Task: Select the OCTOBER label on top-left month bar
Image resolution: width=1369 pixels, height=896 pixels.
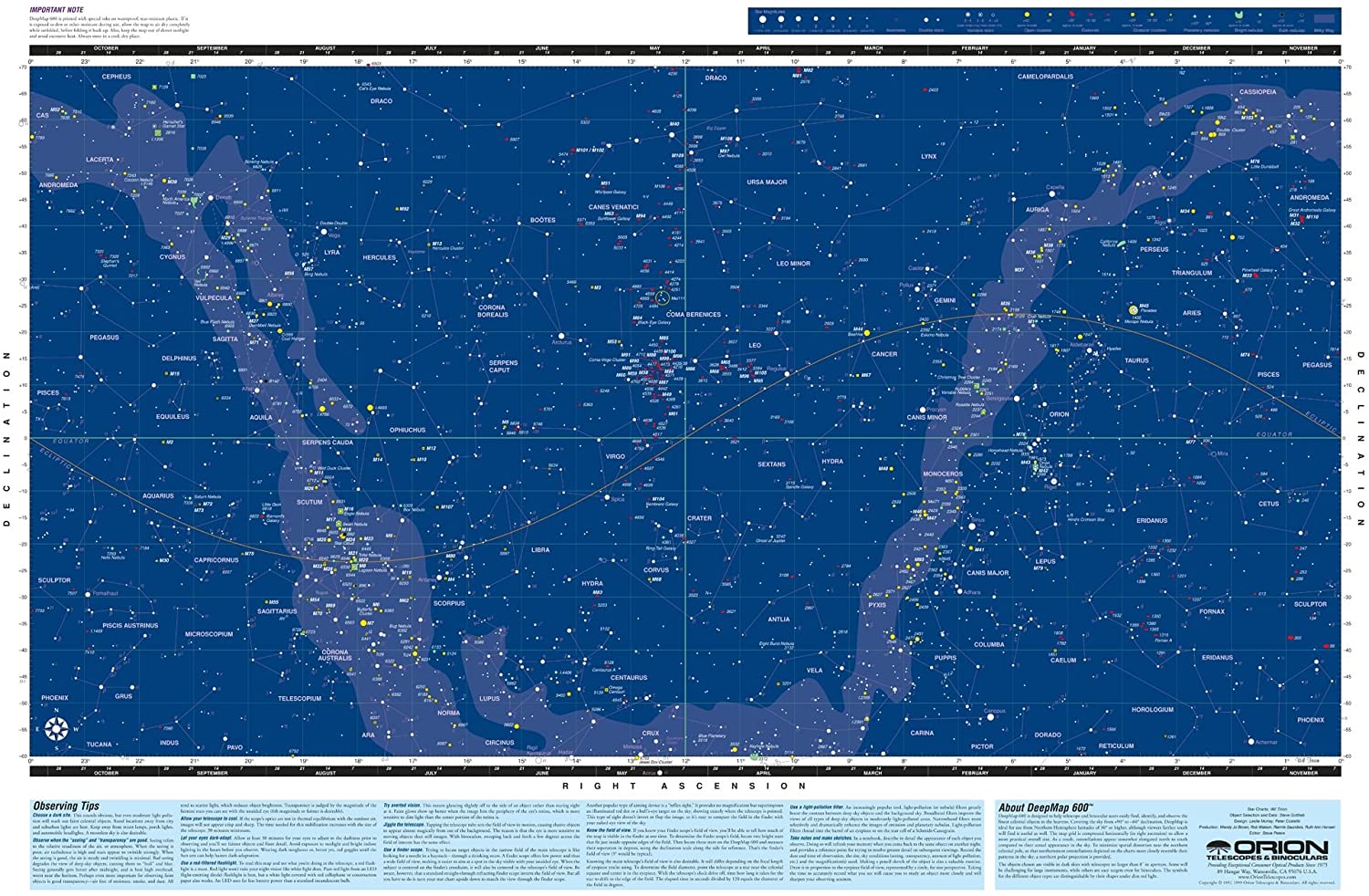Action: pyautogui.click(x=106, y=47)
